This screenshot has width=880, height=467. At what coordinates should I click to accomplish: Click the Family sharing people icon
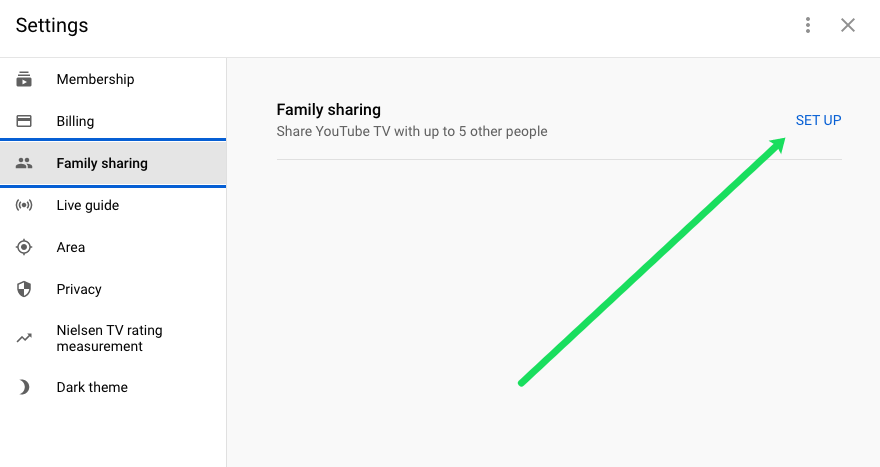point(24,163)
